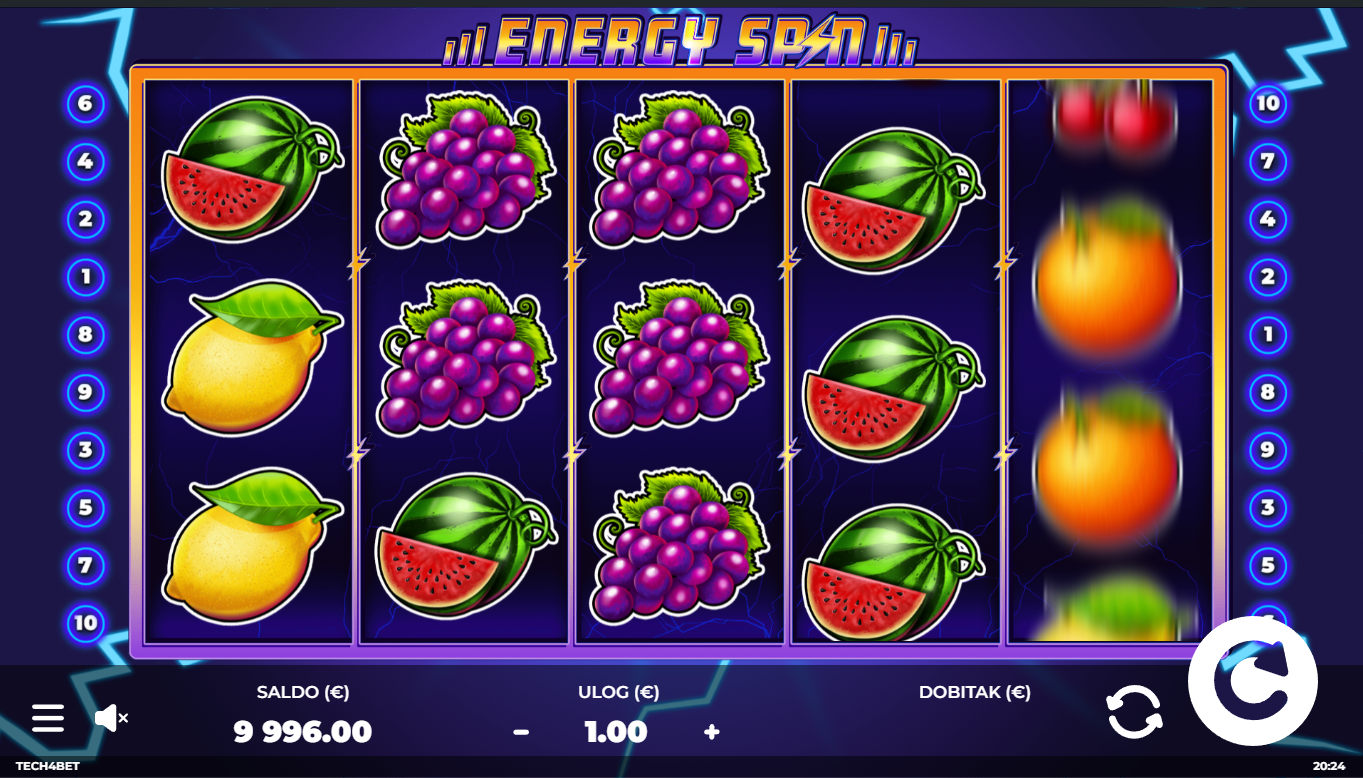This screenshot has height=778, width=1363.
Task: Select payline 7 on the right side
Action: [x=1267, y=161]
